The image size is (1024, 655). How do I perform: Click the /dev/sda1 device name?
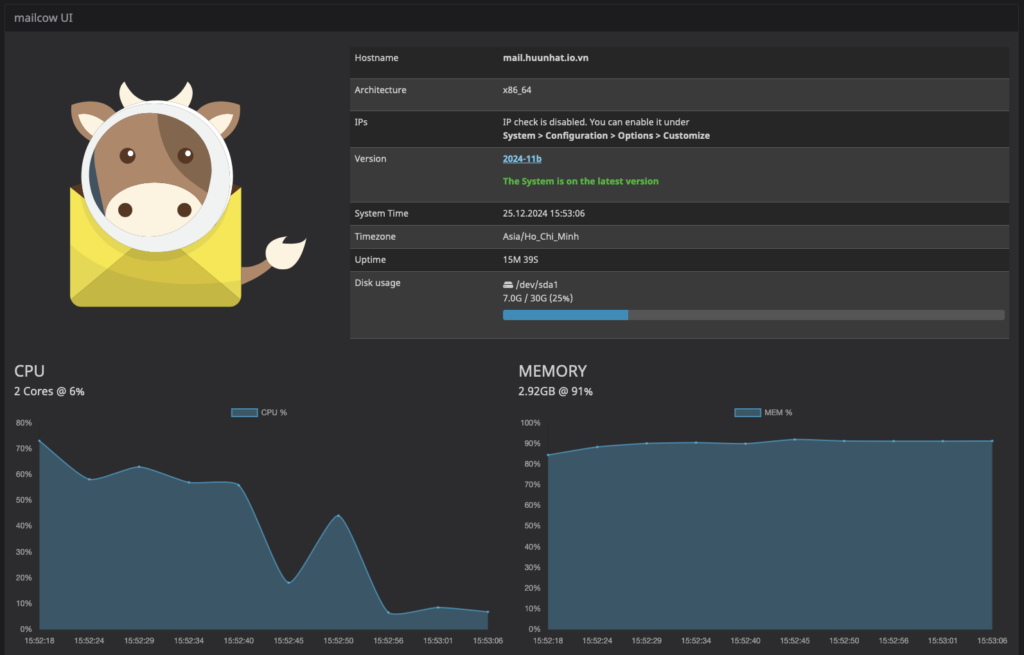537,285
